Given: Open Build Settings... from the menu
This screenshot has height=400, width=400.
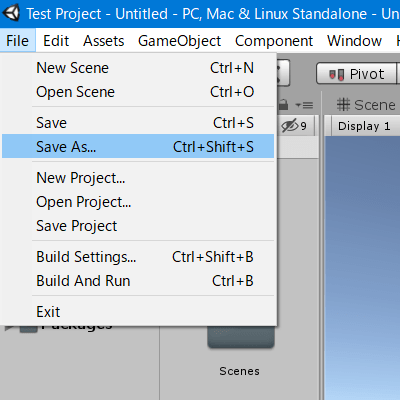Looking at the screenshot, I should (138, 257).
